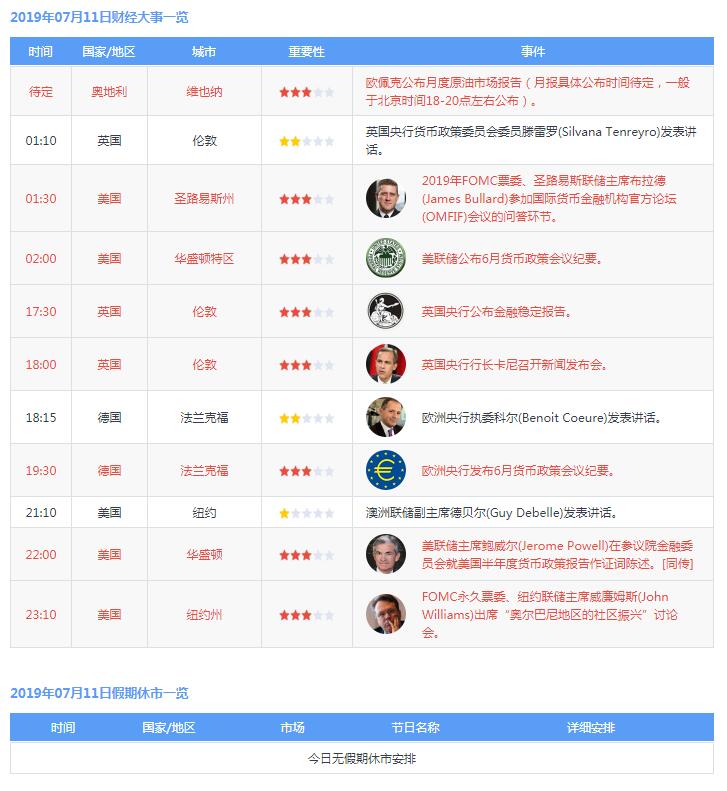The image size is (727, 791).
Task: Click 2019年07月11日财经大事一览 heading
Action: (x=99, y=17)
